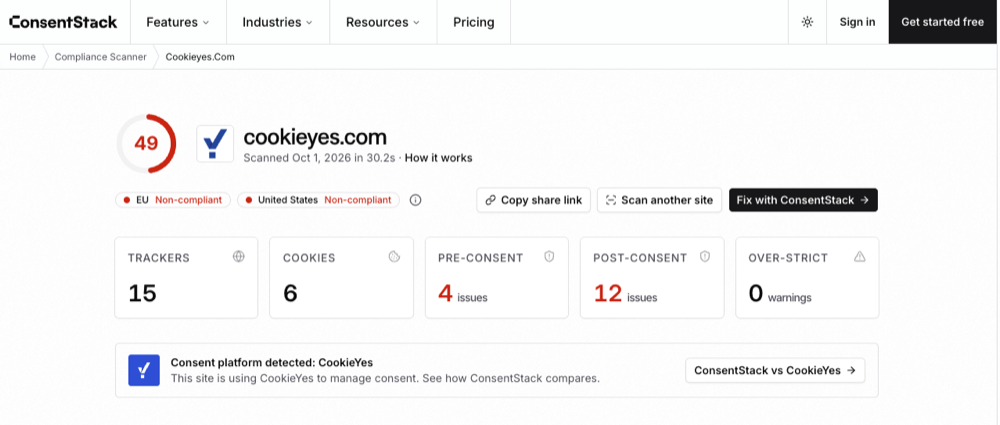Open the ConsentStack vs CookieYes comparison
The height and width of the screenshot is (425, 1000).
[x=775, y=370]
